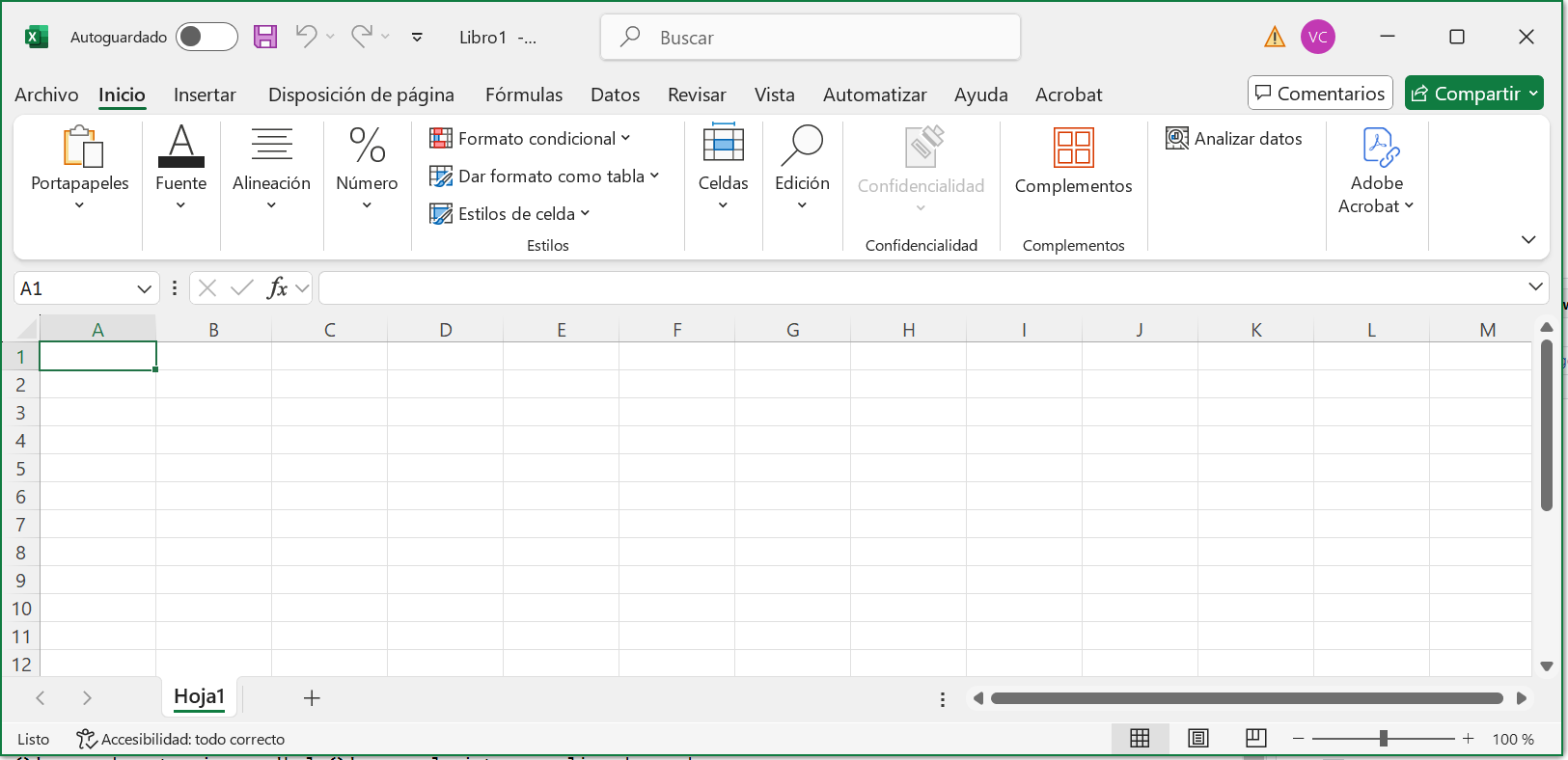
Task: Open the Name Box dropdown arrow
Action: tap(144, 288)
